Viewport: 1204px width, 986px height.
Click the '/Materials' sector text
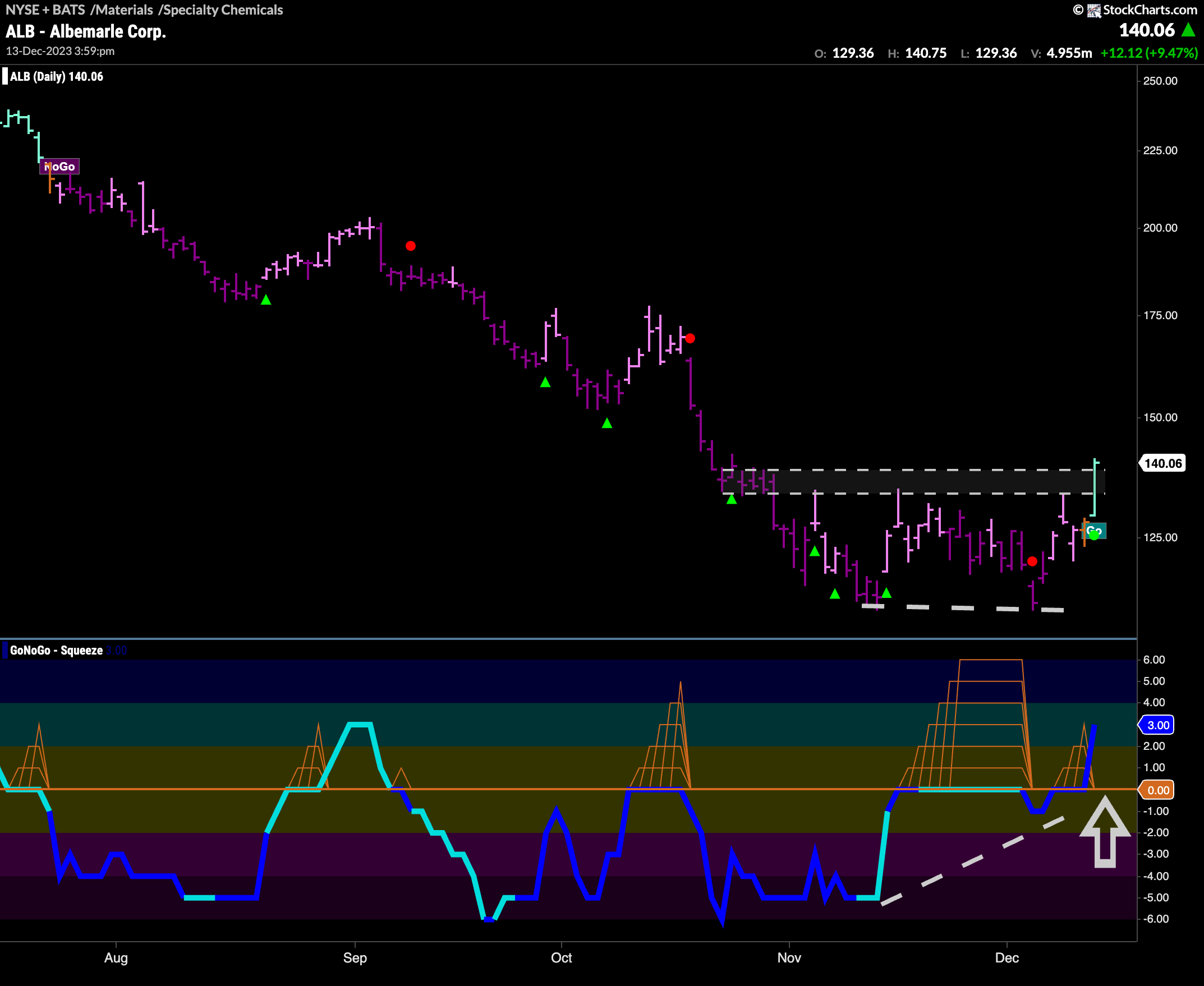pos(122,10)
